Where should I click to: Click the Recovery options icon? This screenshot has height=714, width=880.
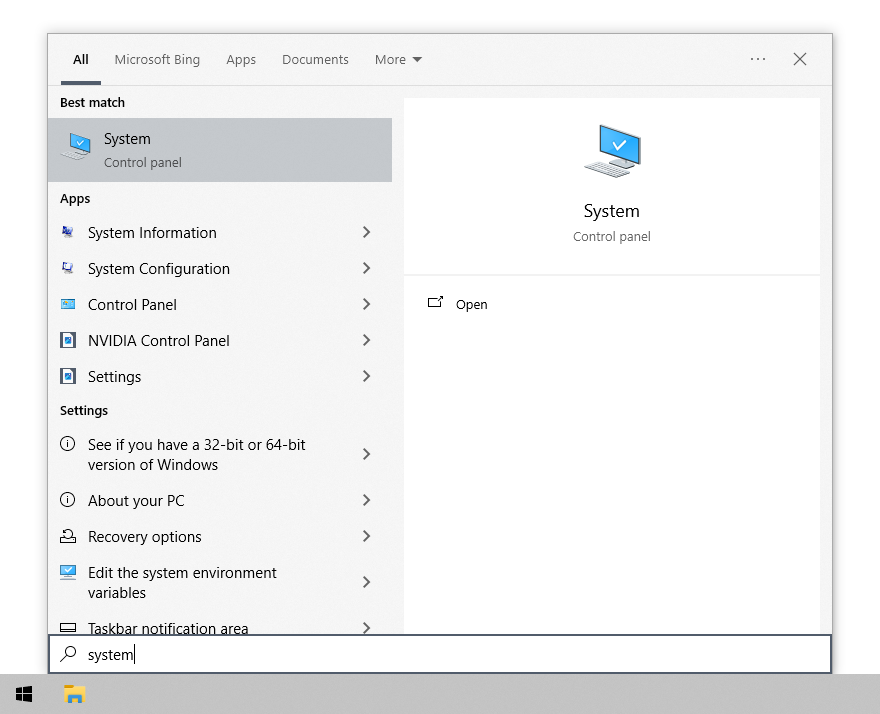(x=68, y=536)
